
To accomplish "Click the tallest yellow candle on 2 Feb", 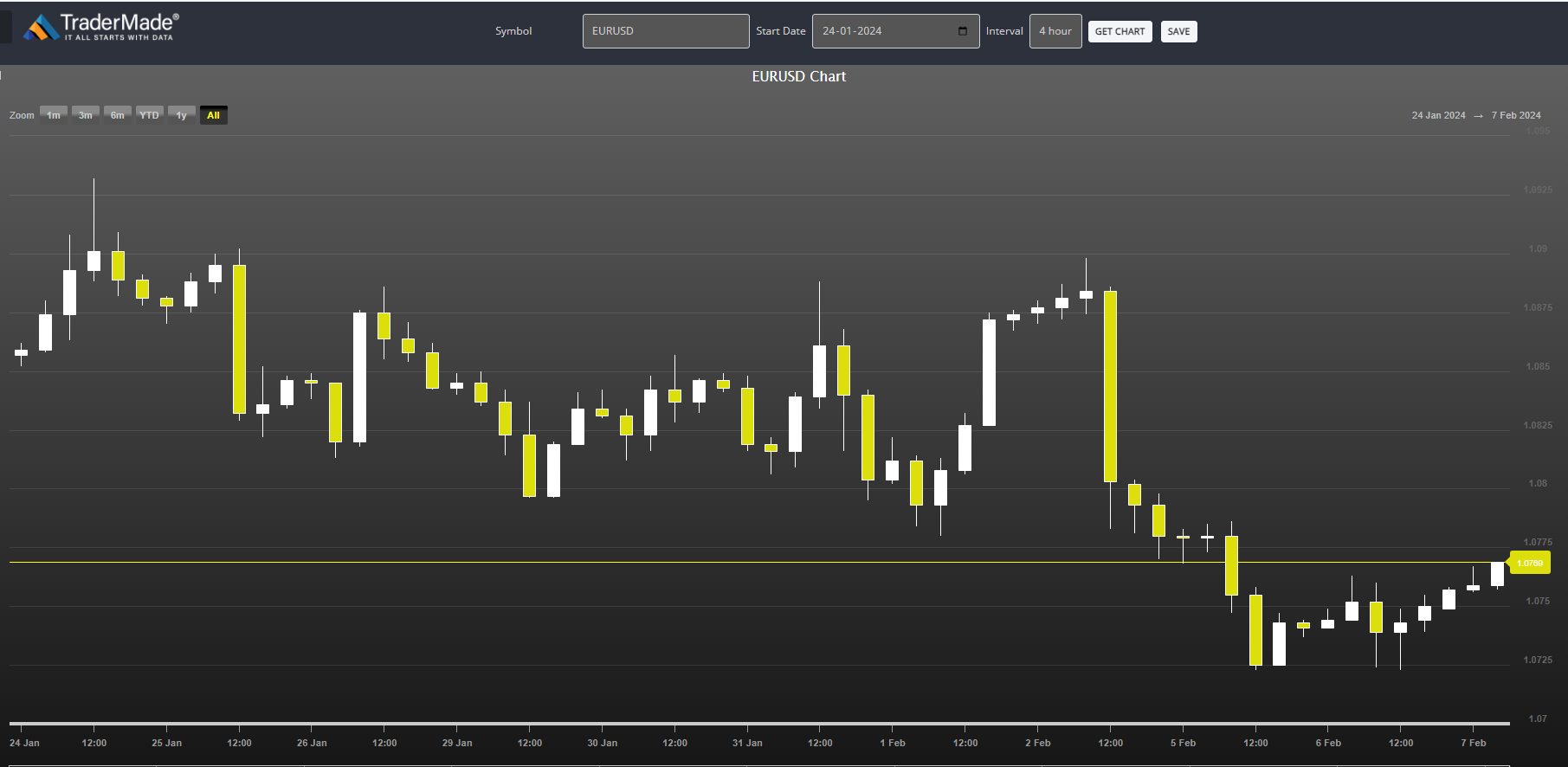I will point(1111,386).
